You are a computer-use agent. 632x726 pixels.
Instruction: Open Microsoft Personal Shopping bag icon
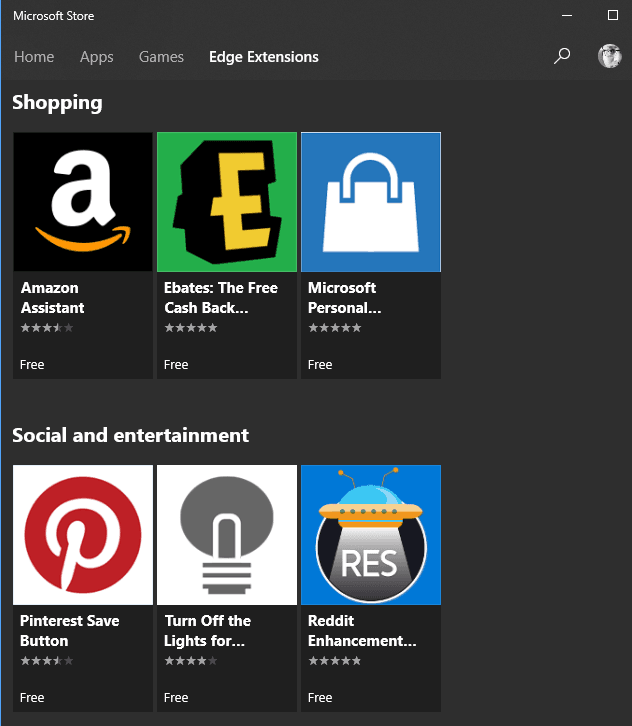[371, 202]
